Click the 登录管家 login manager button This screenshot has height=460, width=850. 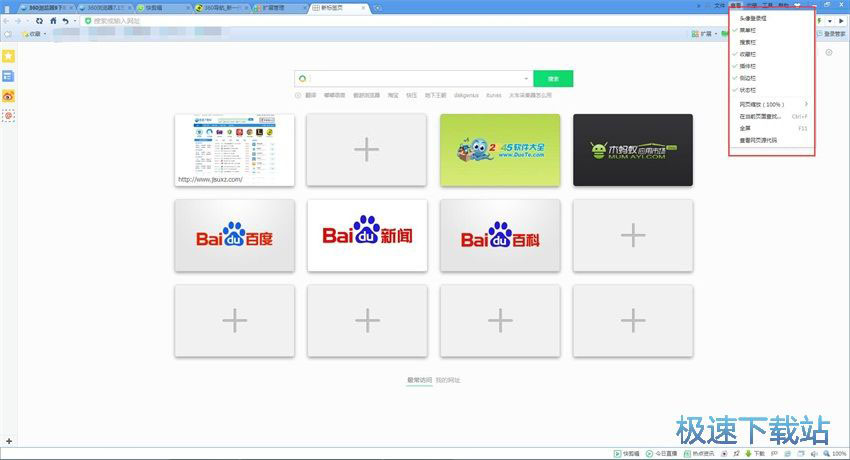831,34
